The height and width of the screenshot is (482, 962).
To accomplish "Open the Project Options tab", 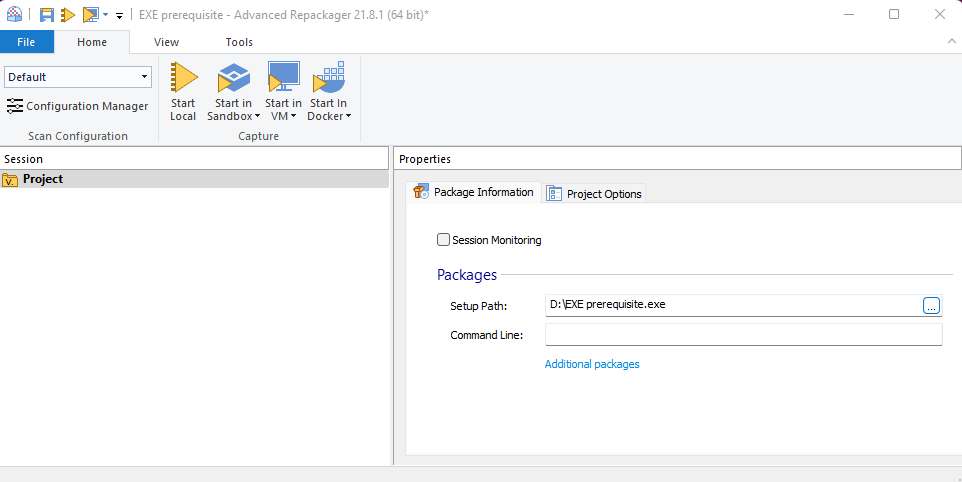I will [x=594, y=194].
